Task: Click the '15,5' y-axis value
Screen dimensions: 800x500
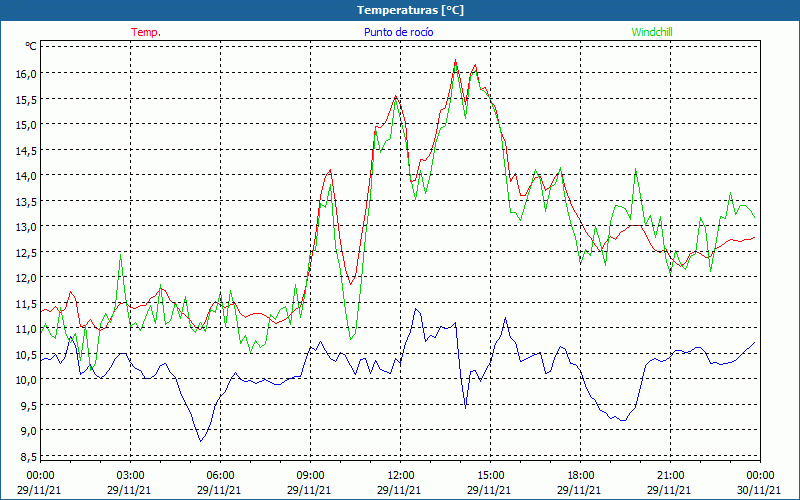Action: 27,99
